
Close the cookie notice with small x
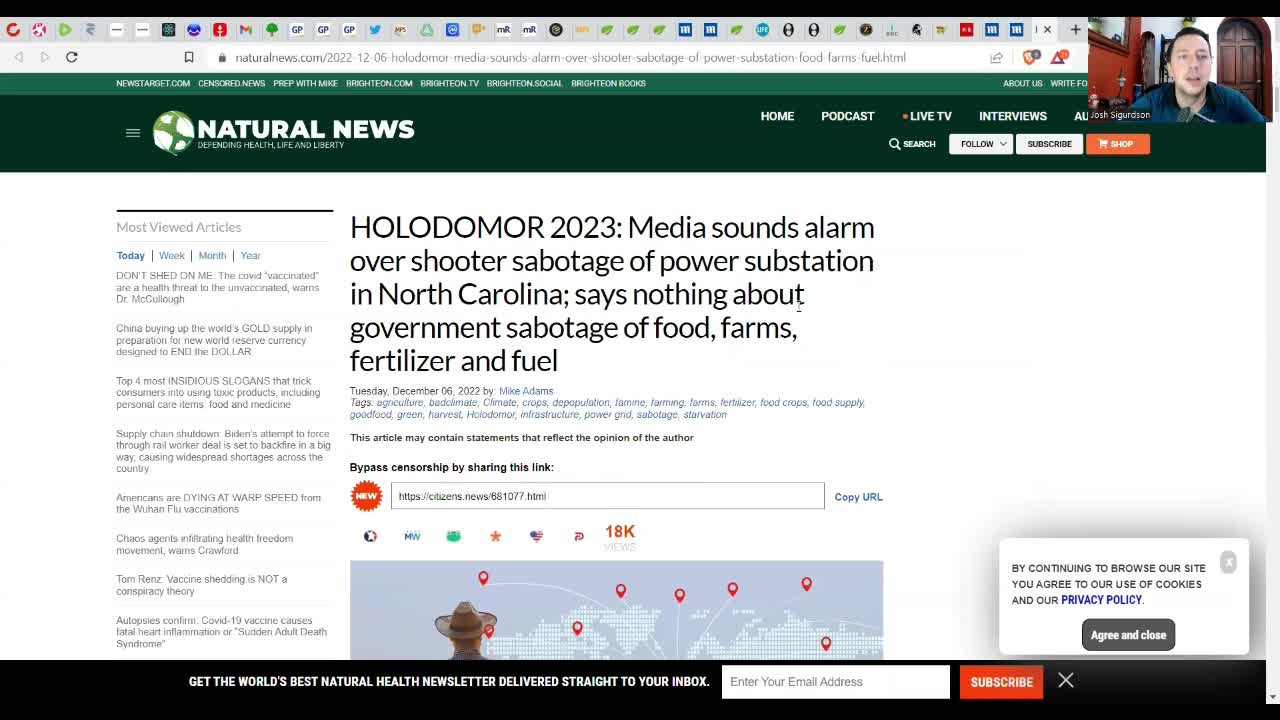[1228, 562]
